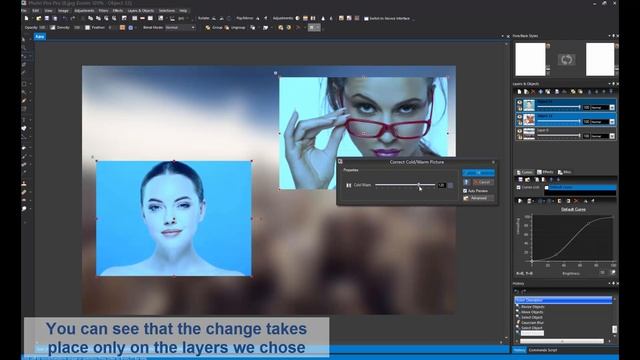Click the Opacity value field
Screen dimensions: 640x360
pyautogui.click(x=42, y=28)
